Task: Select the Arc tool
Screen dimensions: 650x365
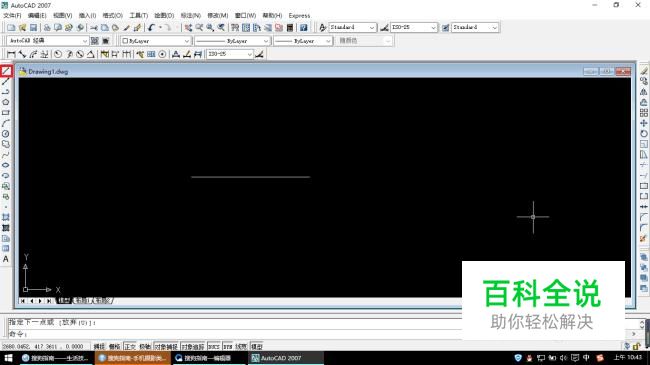Action: tap(5, 123)
